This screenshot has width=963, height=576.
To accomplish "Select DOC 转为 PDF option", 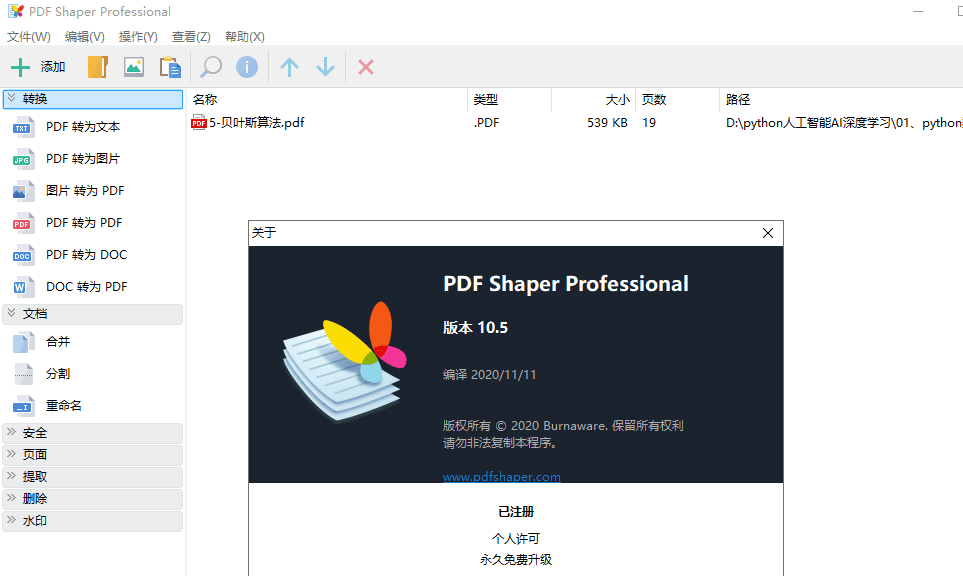I will point(87,287).
